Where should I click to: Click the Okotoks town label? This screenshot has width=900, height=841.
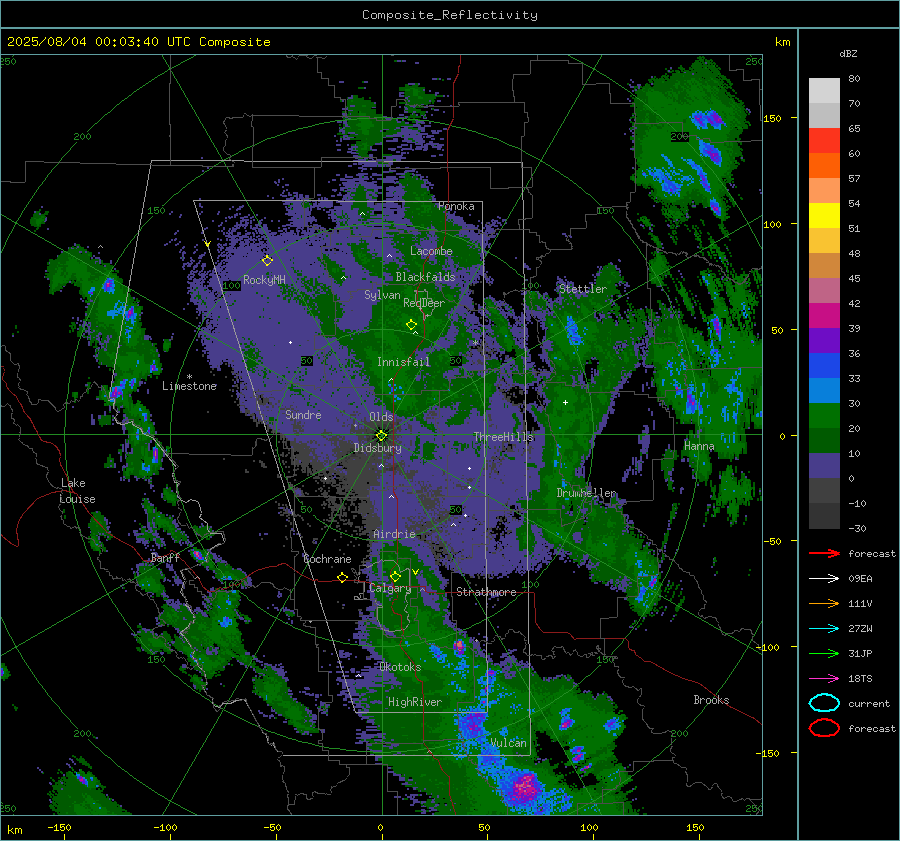coord(400,667)
